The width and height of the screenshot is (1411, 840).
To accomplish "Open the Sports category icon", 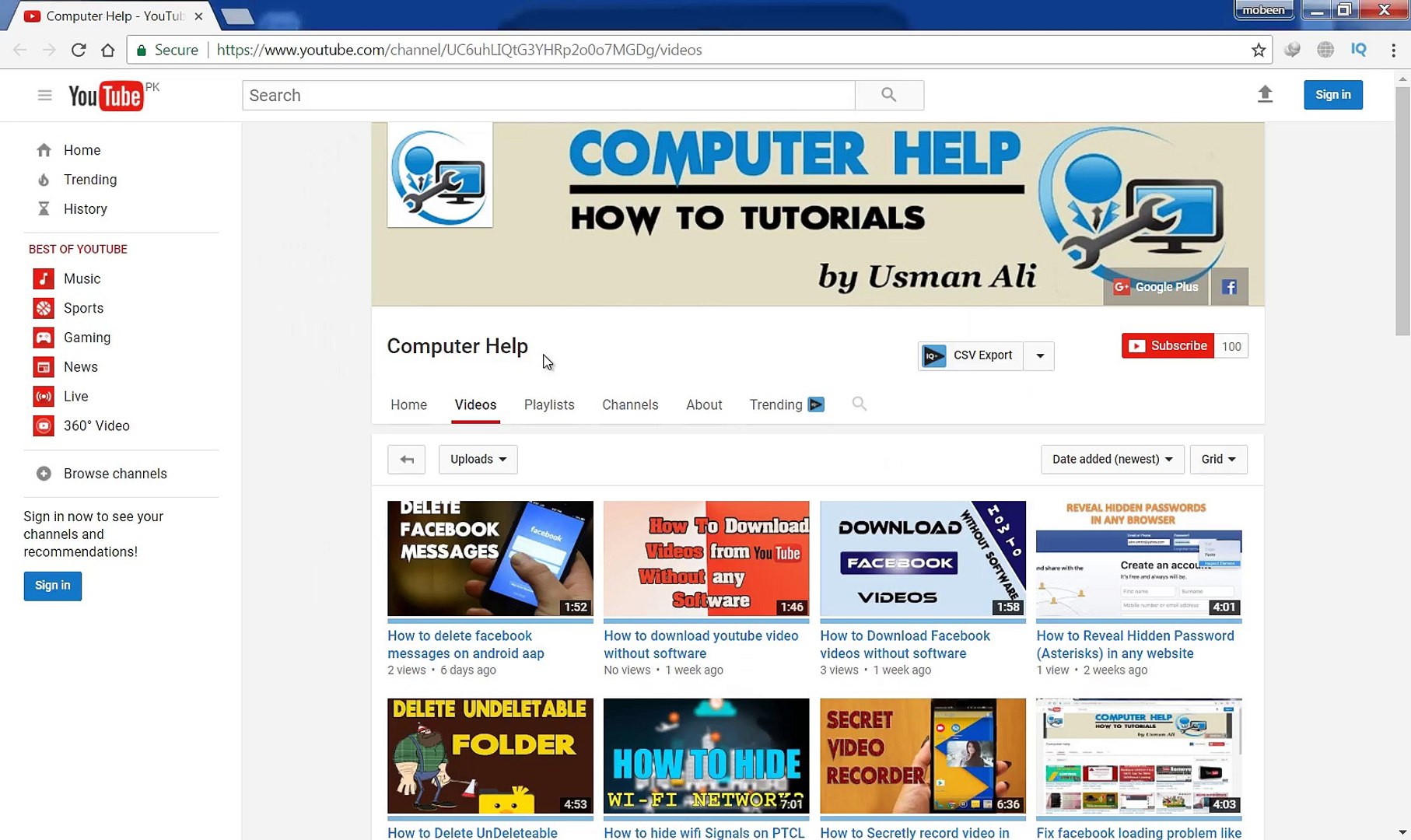I will [44, 308].
